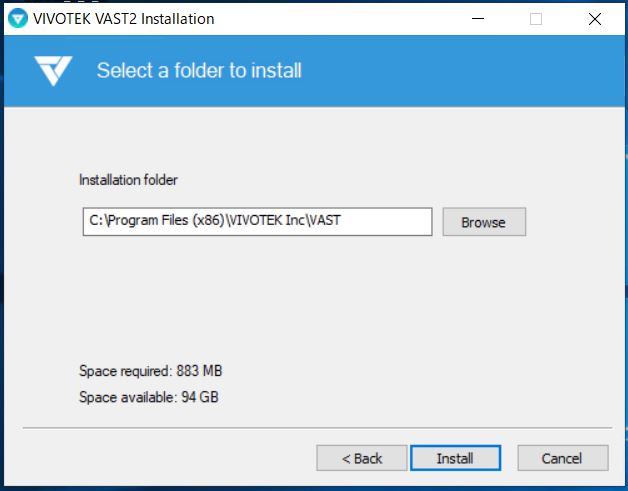Click the VIVOTEK app icon in title bar
The height and width of the screenshot is (491, 628).
[x=17, y=18]
